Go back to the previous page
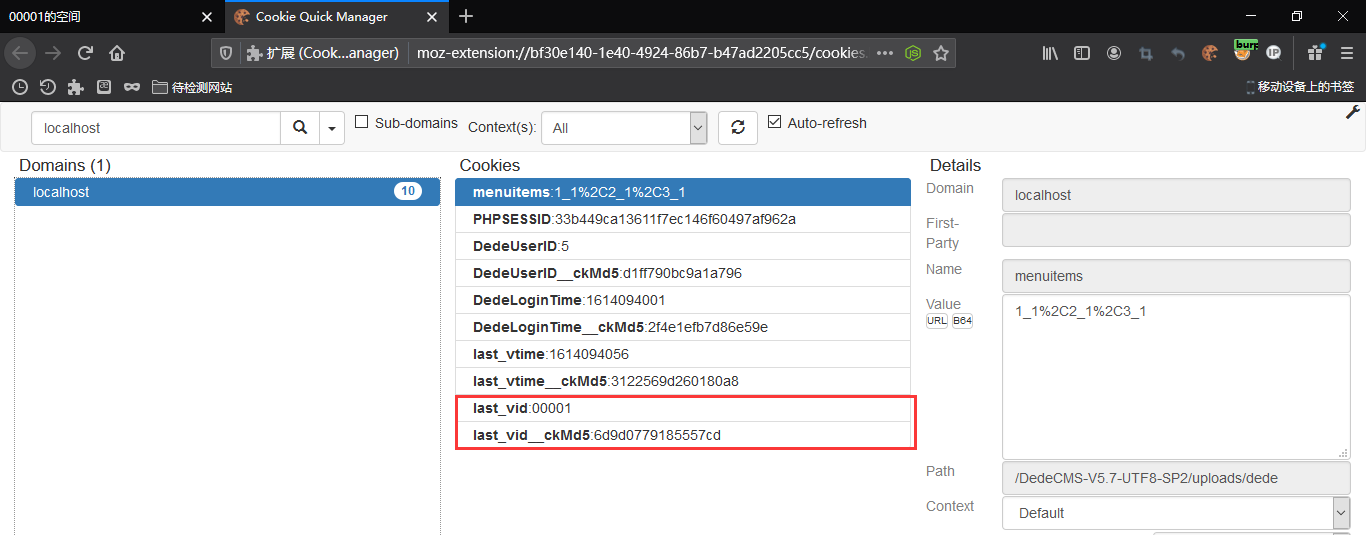Image resolution: width=1366 pixels, height=535 pixels. tap(21, 53)
